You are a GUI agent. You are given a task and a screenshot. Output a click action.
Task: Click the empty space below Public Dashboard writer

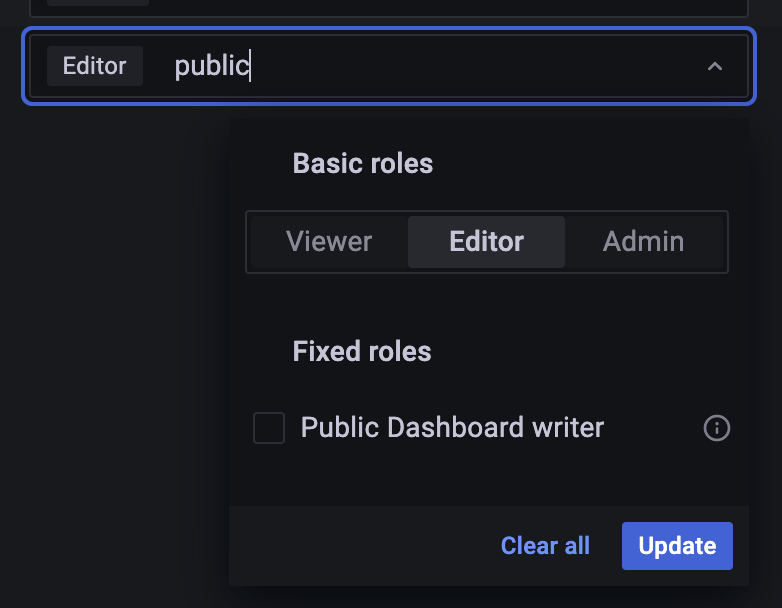480,477
